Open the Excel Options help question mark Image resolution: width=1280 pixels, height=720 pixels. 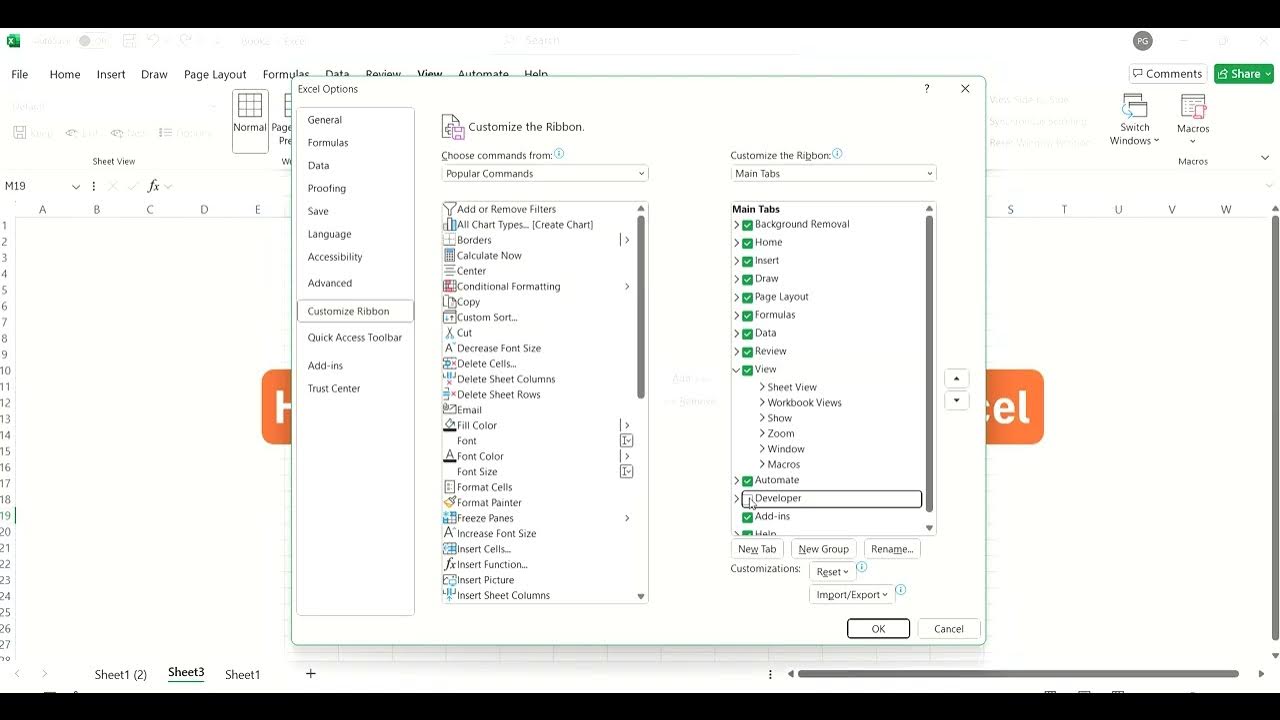pyautogui.click(x=927, y=89)
